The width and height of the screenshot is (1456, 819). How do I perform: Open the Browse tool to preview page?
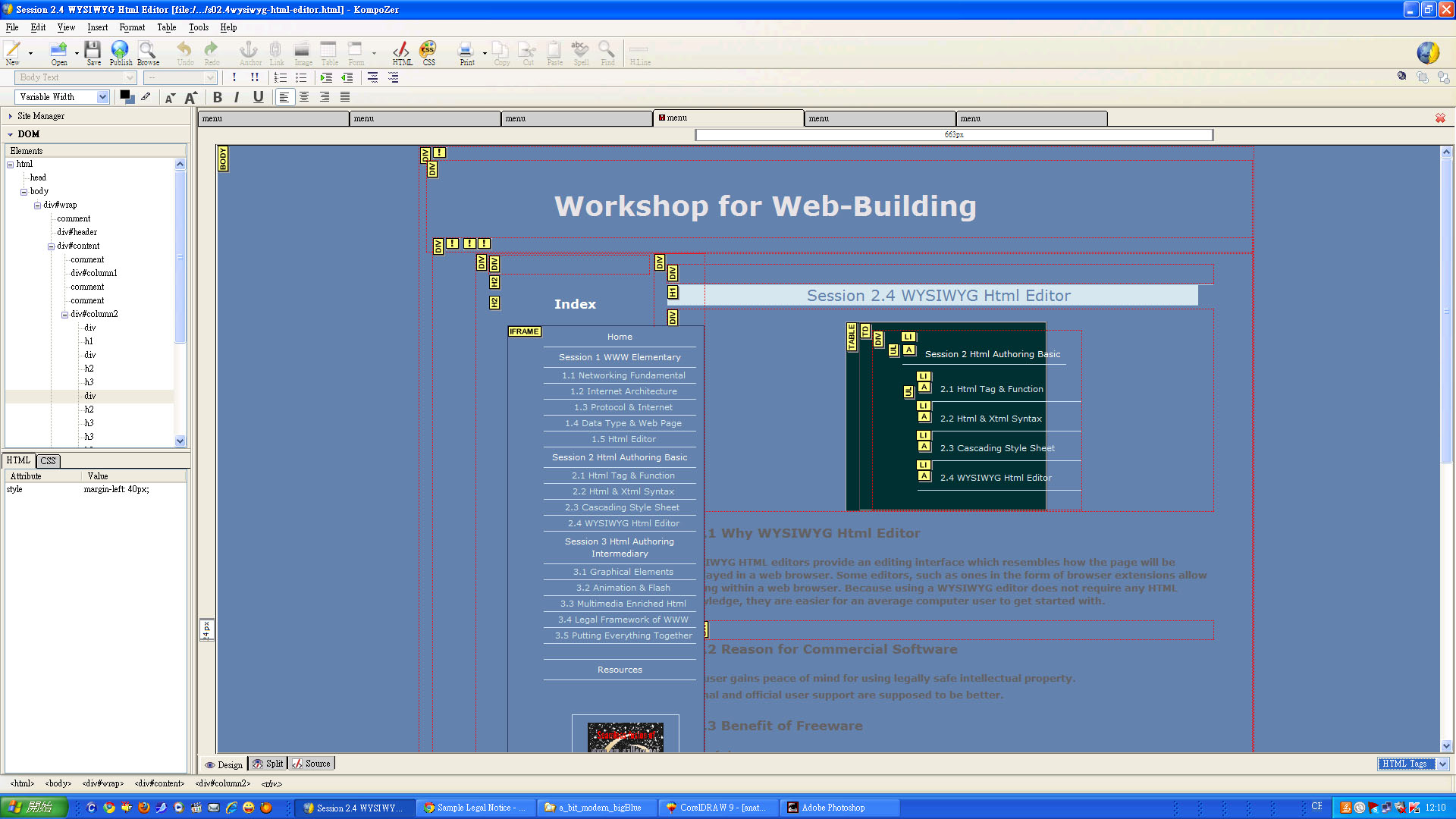pyautogui.click(x=147, y=52)
